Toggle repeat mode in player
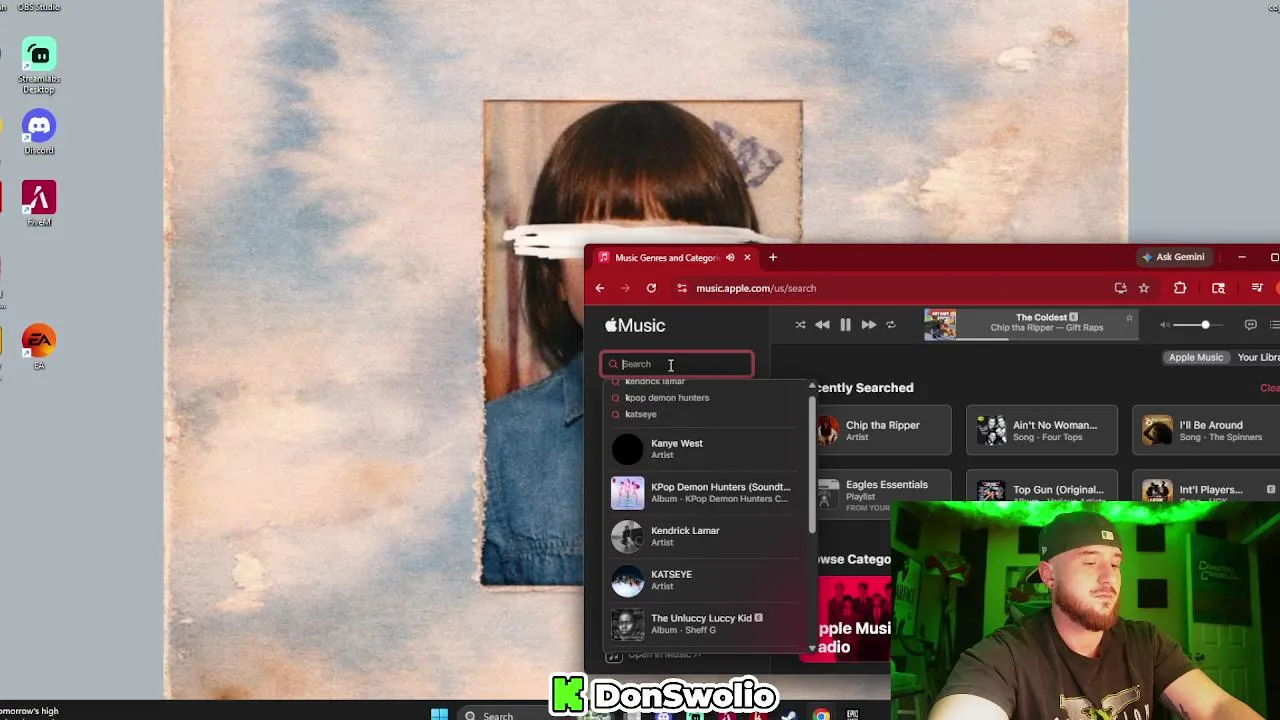1280x720 pixels. (x=891, y=325)
